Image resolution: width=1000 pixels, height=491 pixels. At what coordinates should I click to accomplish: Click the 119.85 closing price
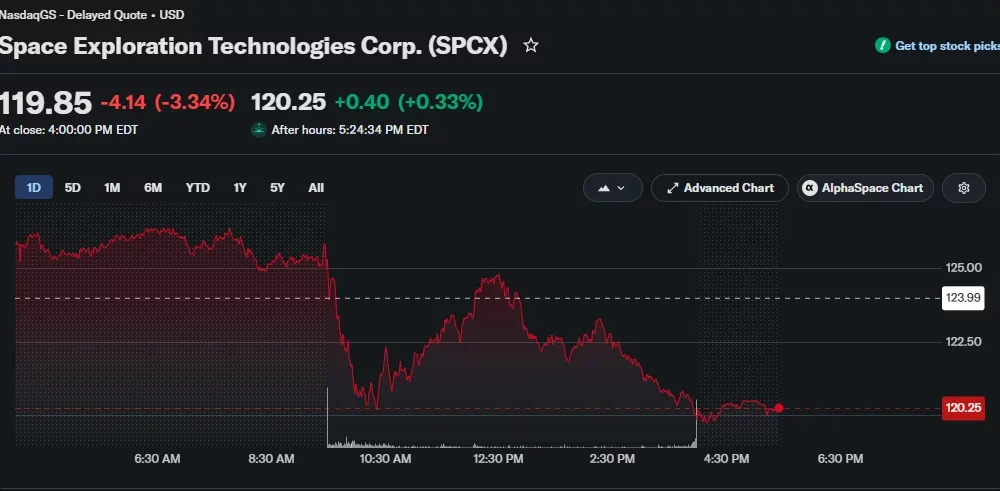click(x=46, y=103)
